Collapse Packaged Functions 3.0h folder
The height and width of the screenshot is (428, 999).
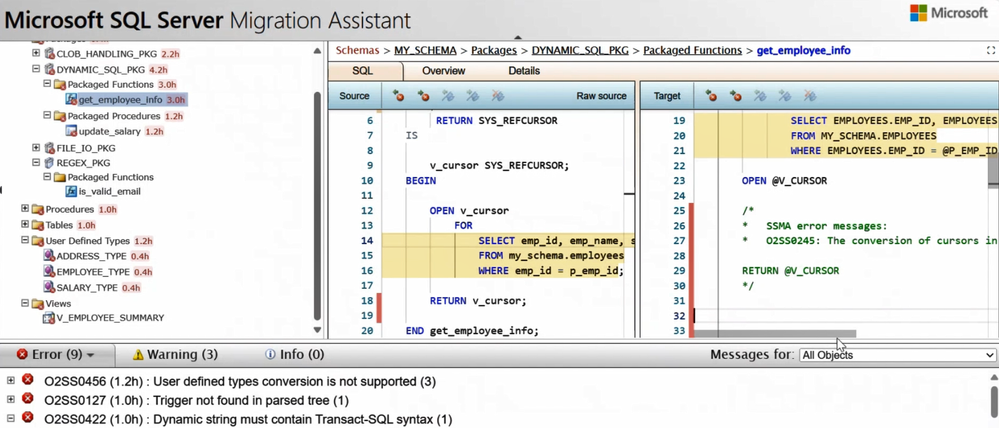pos(48,84)
